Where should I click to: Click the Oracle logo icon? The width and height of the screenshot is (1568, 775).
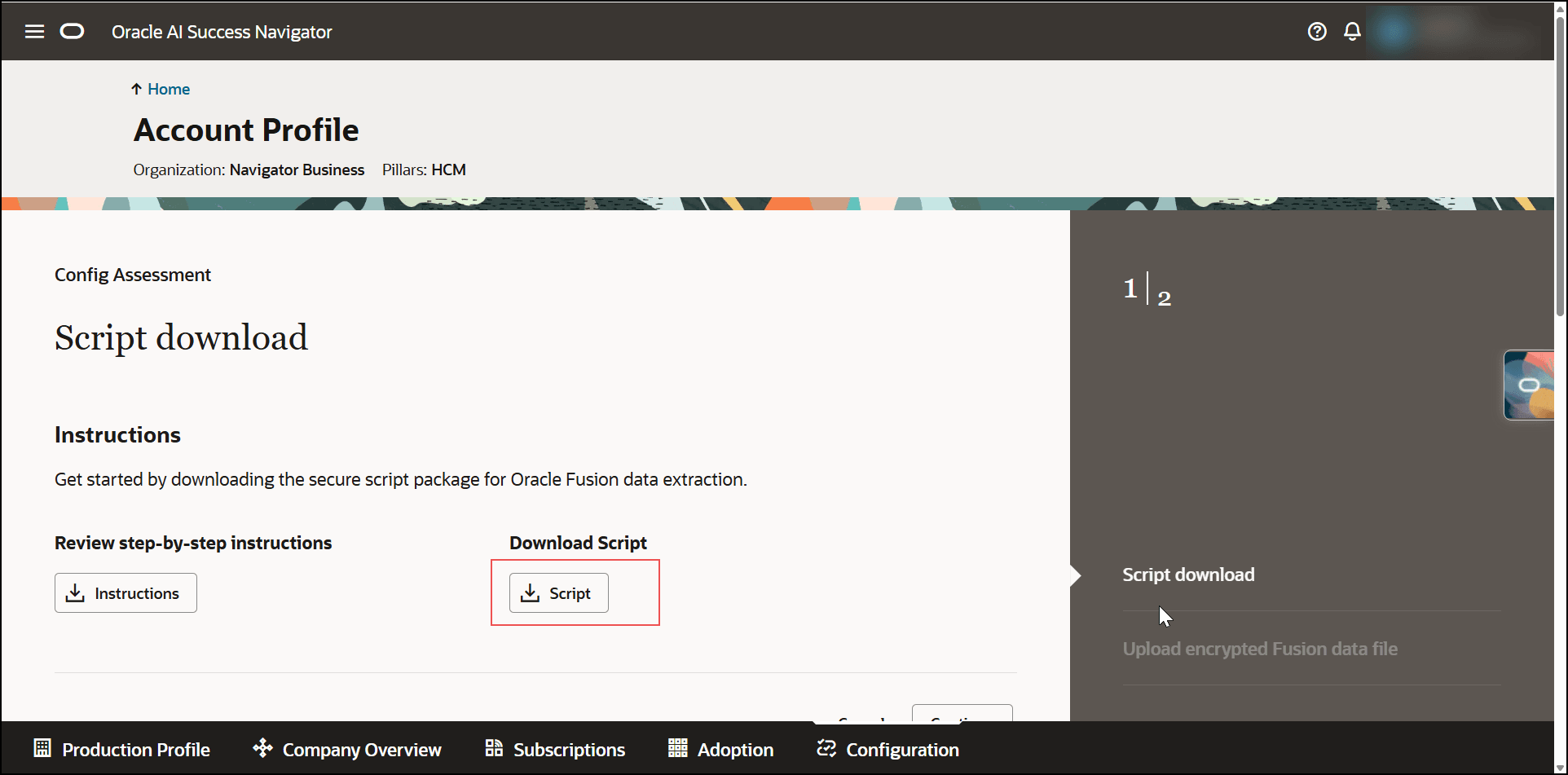(x=73, y=32)
